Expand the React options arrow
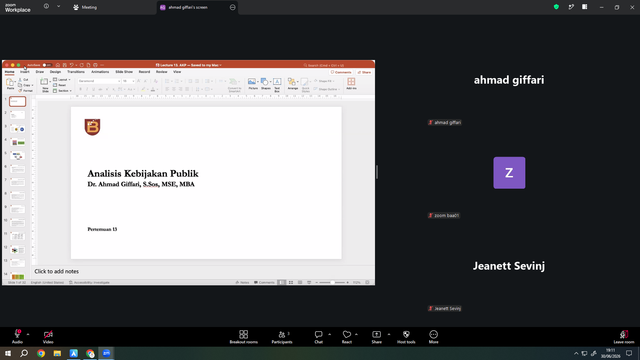 click(x=356, y=334)
